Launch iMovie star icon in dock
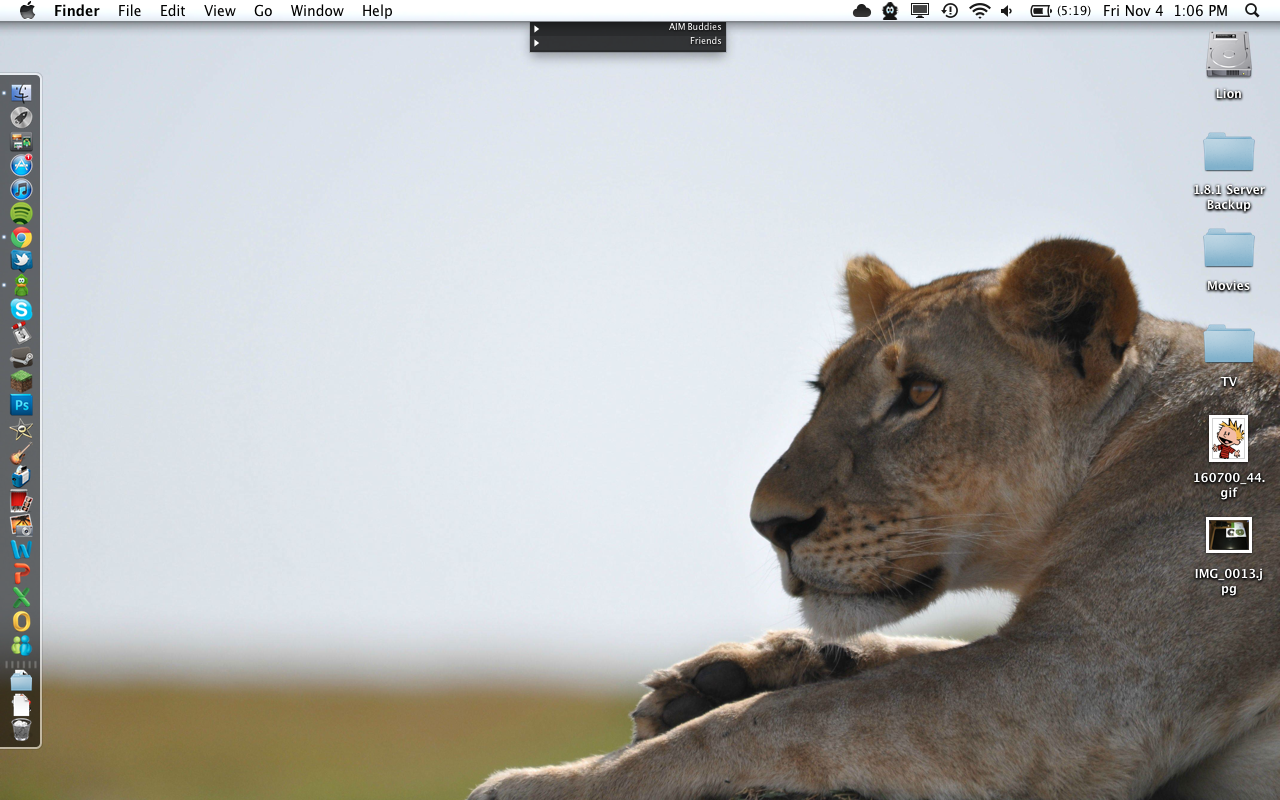Screen dimensions: 1280x800 coord(21,429)
